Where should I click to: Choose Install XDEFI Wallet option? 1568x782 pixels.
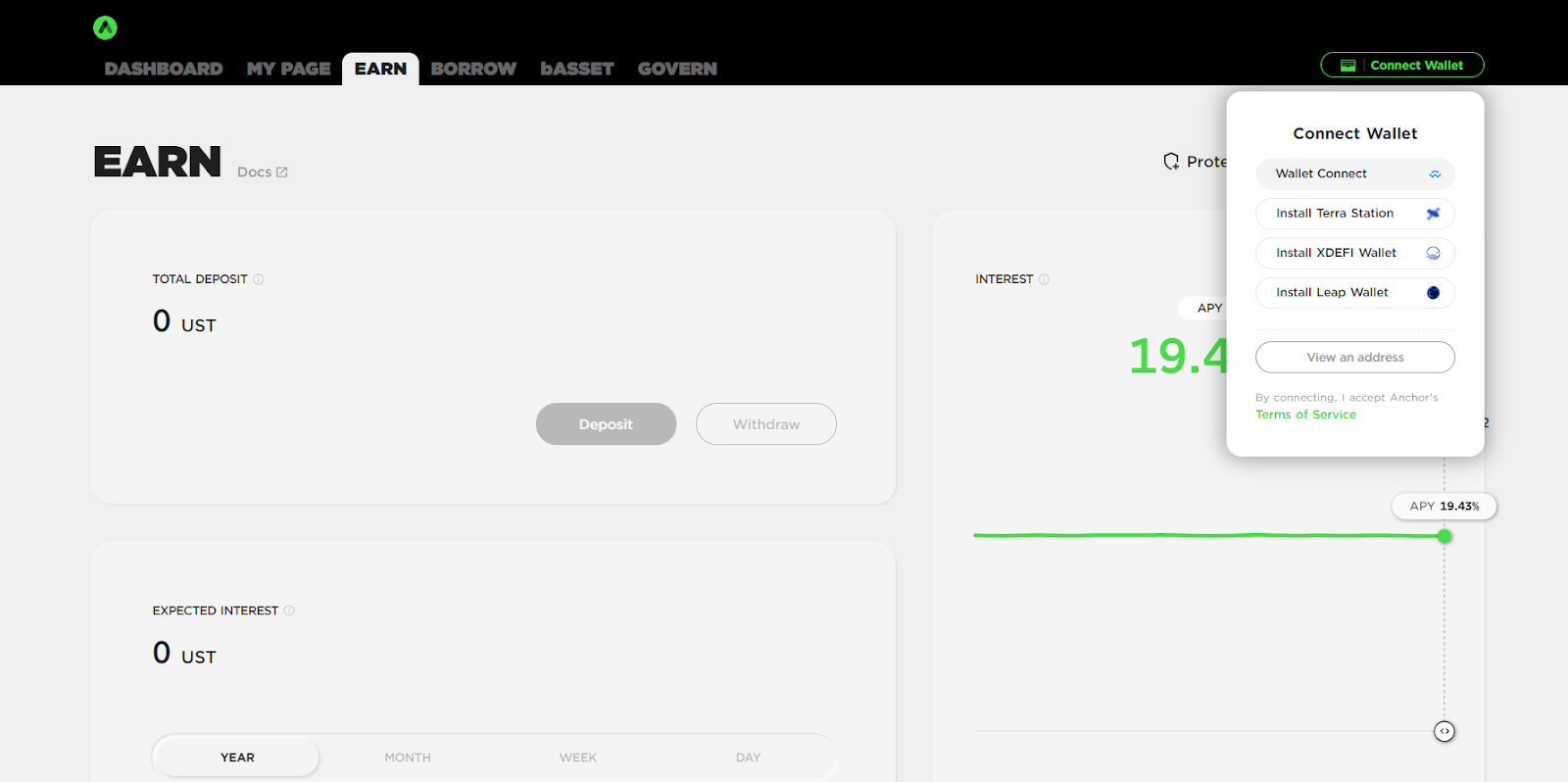point(1355,253)
